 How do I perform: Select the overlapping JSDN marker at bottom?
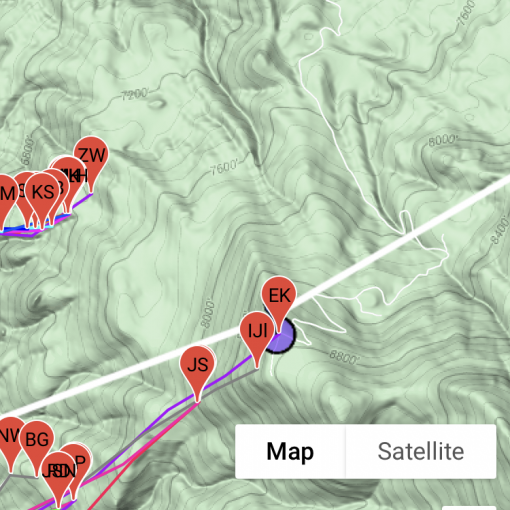coord(59,472)
